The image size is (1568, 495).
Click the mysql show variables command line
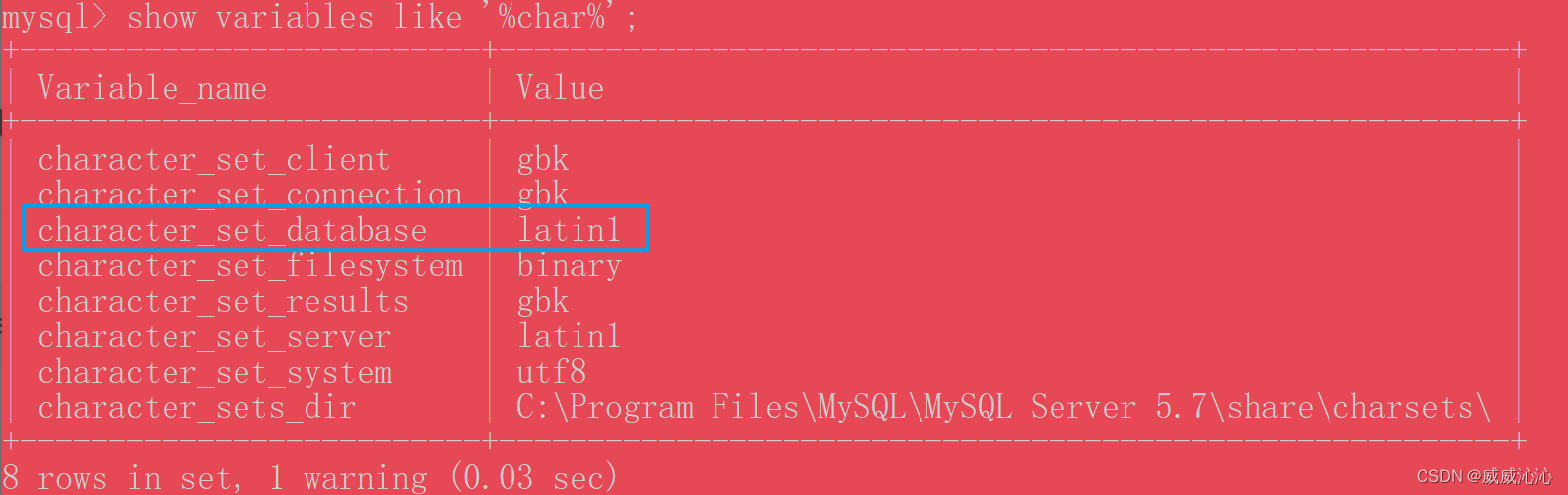tap(319, 17)
